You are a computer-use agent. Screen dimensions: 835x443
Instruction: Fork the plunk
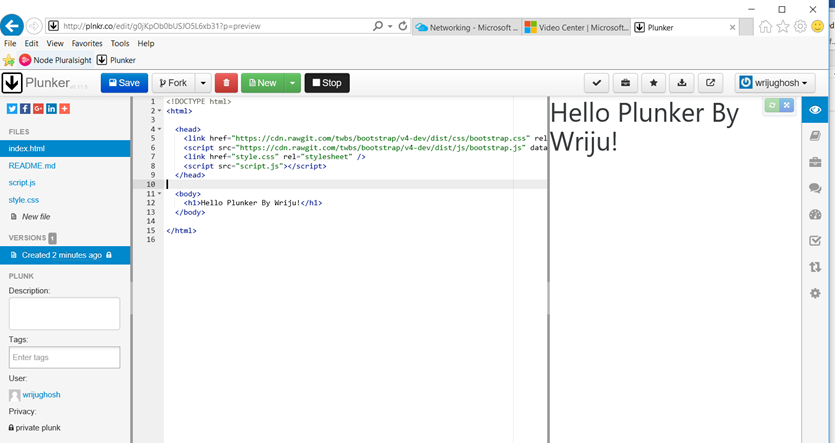coord(174,83)
